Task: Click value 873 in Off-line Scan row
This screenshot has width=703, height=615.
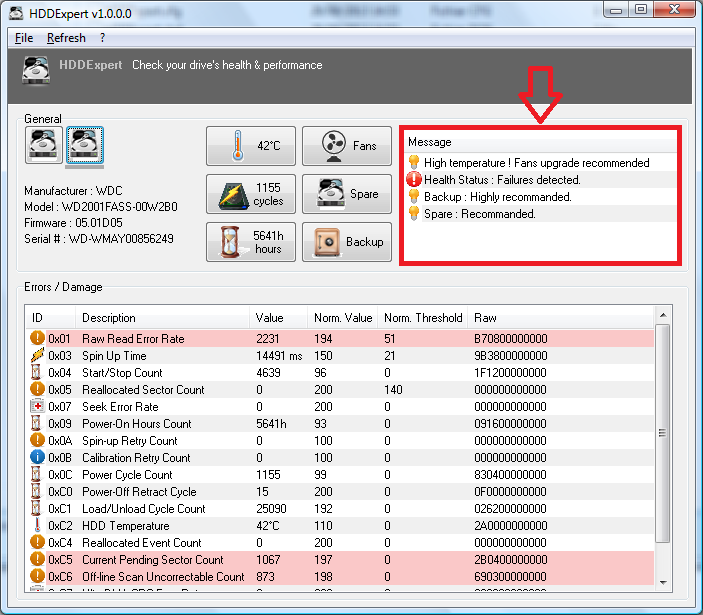Action: (x=265, y=577)
